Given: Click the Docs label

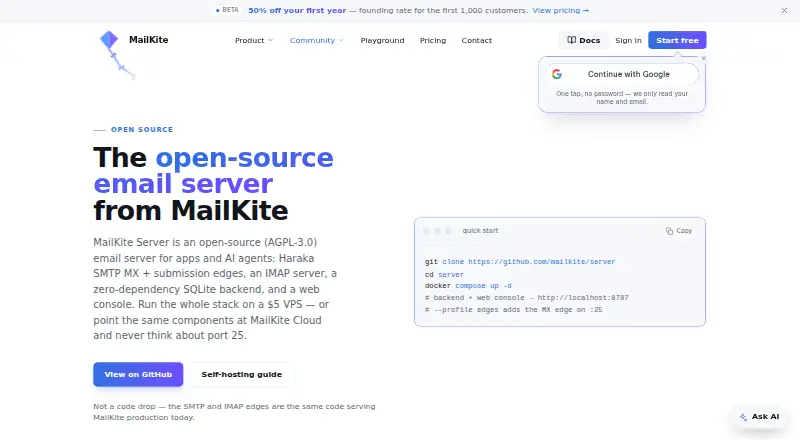Looking at the screenshot, I should pyautogui.click(x=590, y=40).
